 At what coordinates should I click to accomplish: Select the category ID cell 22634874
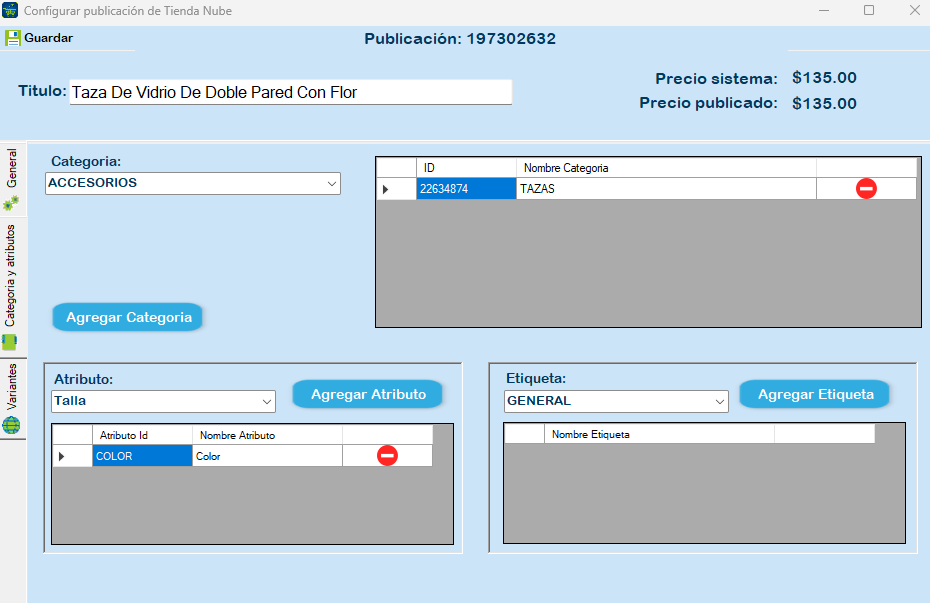tap(466, 189)
